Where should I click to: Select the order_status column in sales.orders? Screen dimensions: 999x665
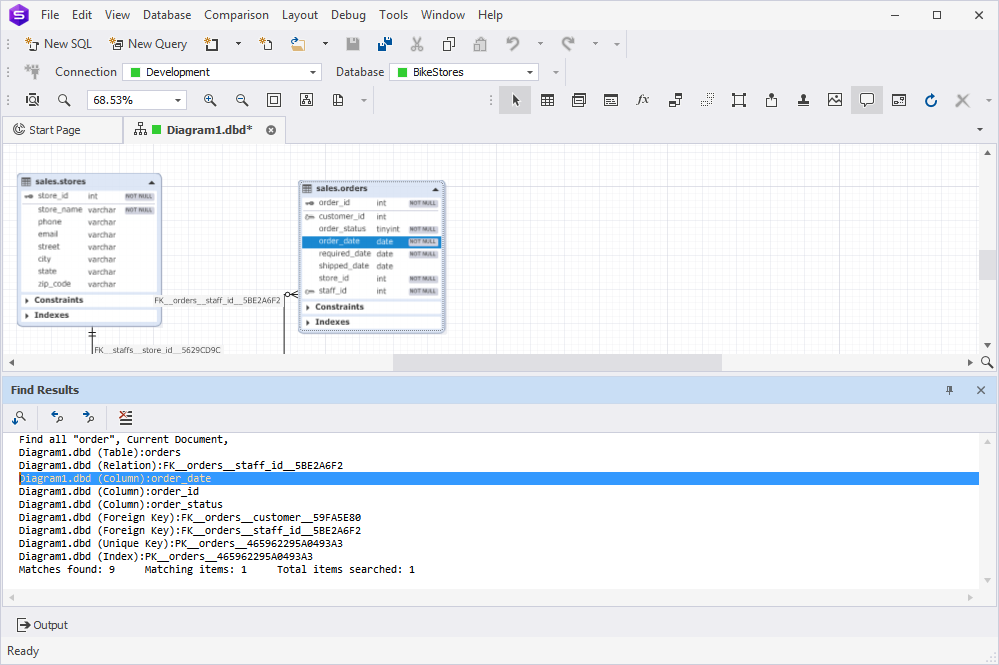(371, 229)
